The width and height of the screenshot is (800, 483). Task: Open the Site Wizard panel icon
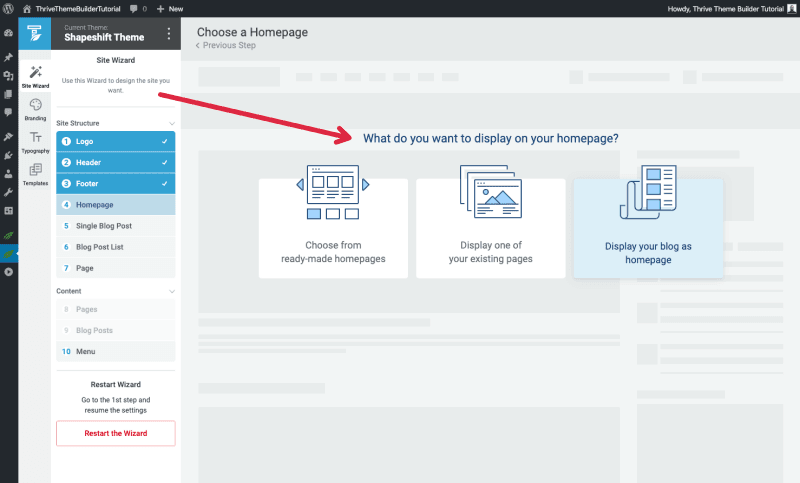(x=35, y=76)
